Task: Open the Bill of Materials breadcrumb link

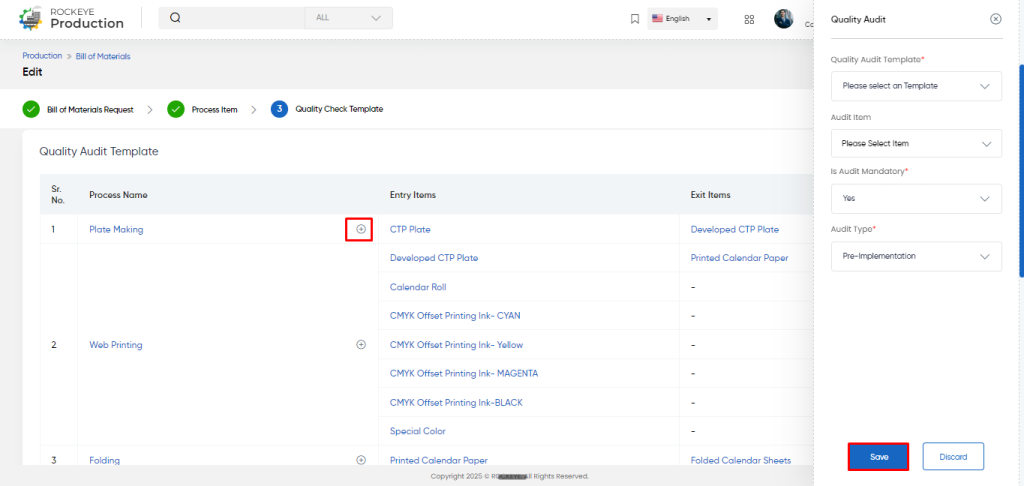Action: pos(103,56)
